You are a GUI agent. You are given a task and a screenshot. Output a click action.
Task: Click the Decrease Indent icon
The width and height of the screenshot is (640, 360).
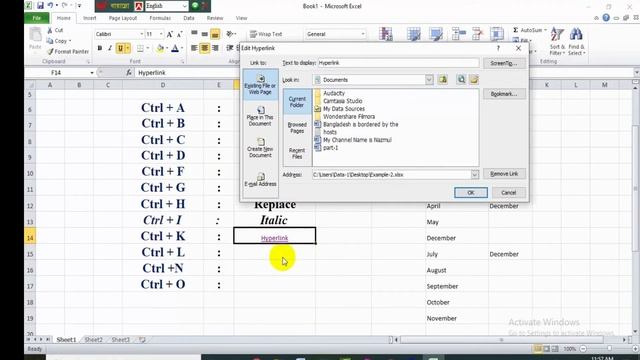[x=230, y=48]
